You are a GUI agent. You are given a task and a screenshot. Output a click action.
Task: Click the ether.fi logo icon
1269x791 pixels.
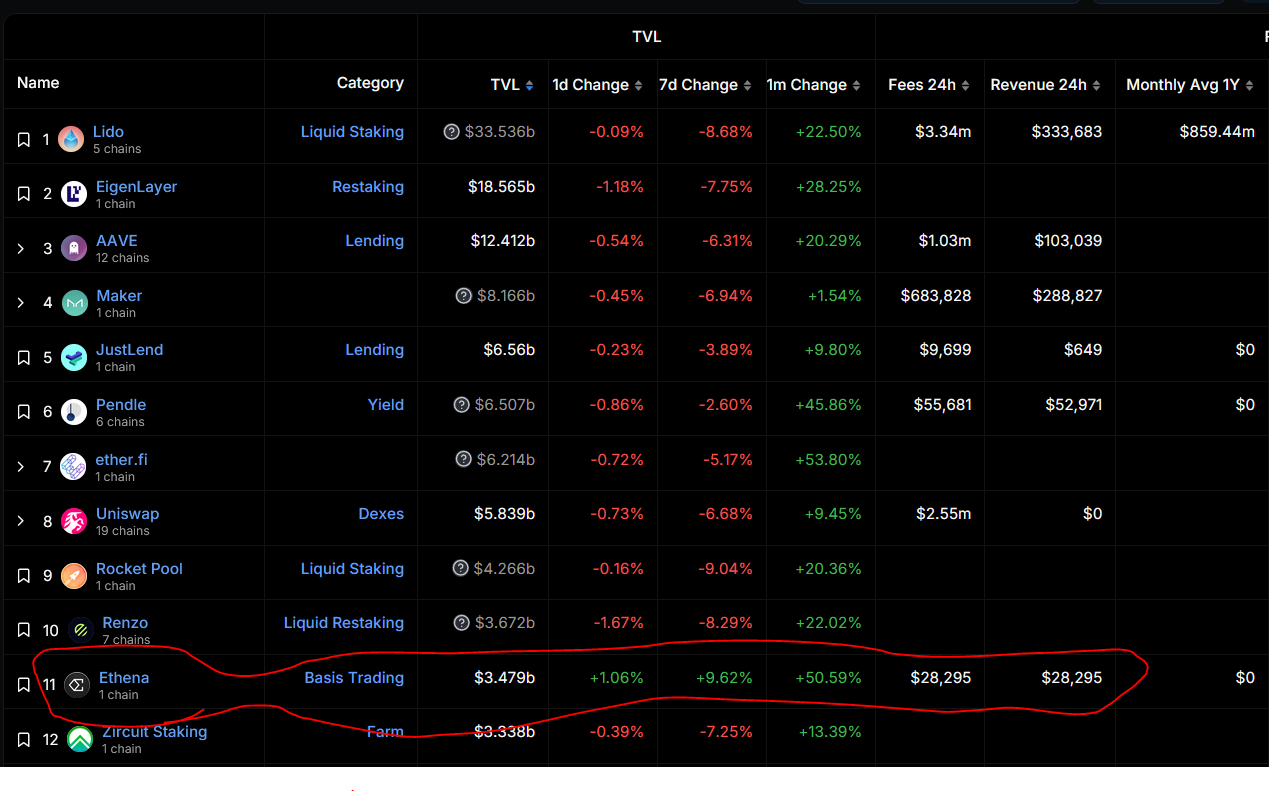coord(74,467)
